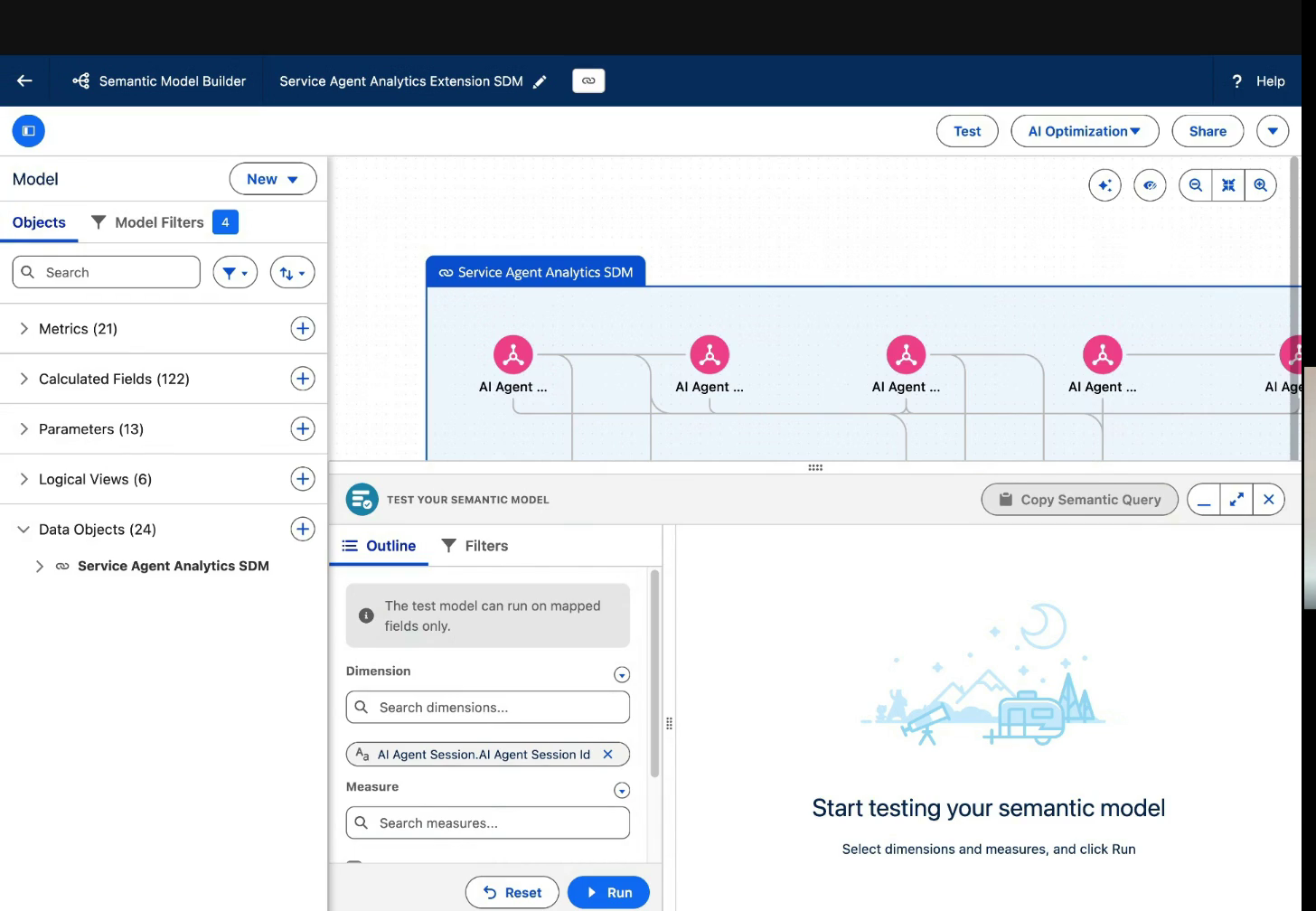Click the link icon button in header
Viewport: 1316px width, 911px height.
pyautogui.click(x=588, y=80)
